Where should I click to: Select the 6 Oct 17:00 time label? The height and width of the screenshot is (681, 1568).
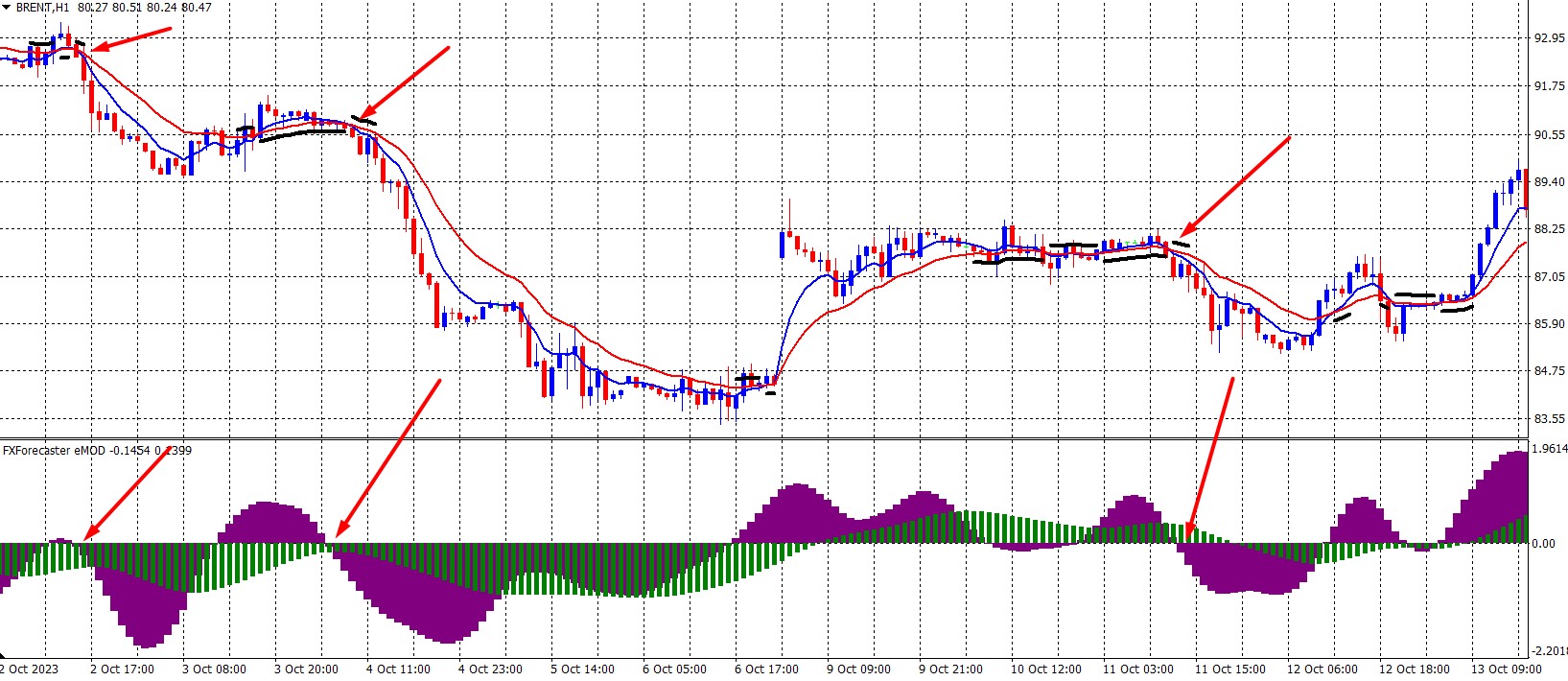click(x=766, y=669)
